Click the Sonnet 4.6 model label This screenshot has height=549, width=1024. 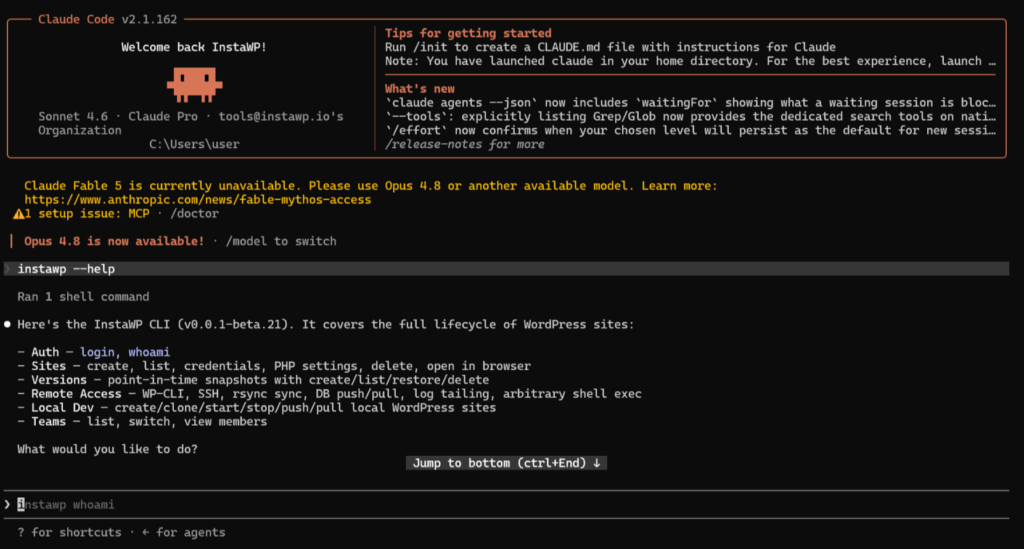[72, 116]
